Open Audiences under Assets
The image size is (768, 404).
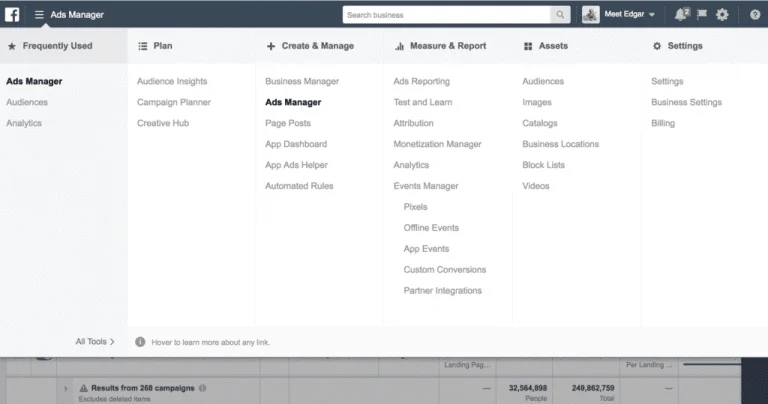click(x=543, y=81)
